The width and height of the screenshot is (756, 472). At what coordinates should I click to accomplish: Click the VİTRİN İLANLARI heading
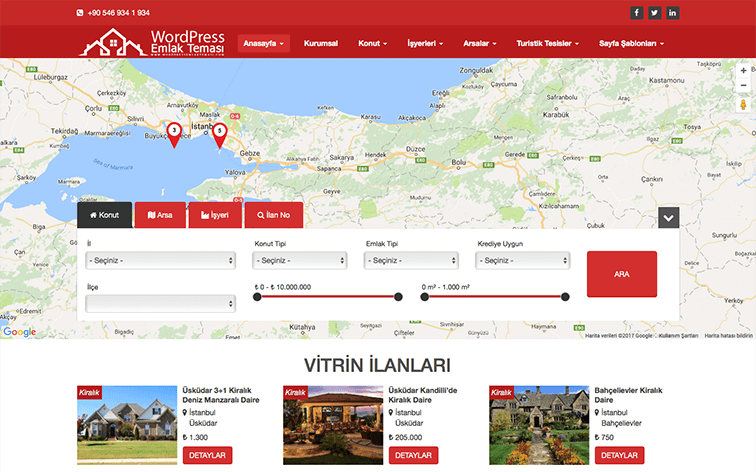pyautogui.click(x=378, y=365)
